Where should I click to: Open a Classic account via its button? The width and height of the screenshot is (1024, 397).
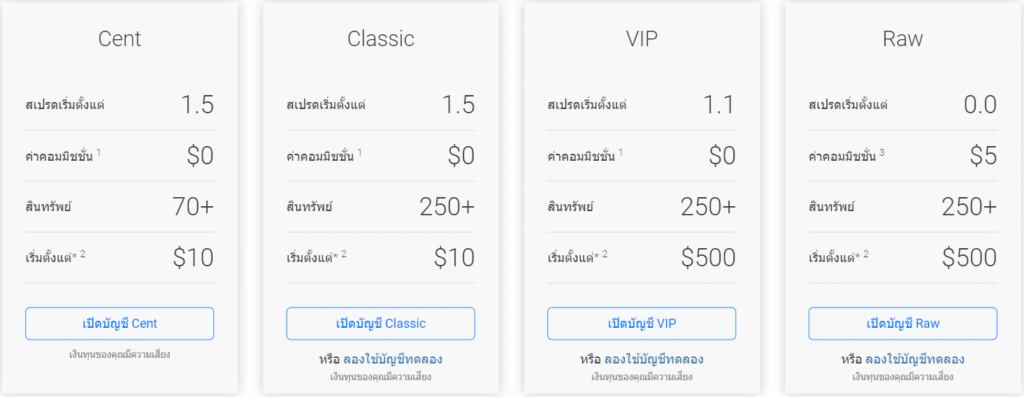381,324
